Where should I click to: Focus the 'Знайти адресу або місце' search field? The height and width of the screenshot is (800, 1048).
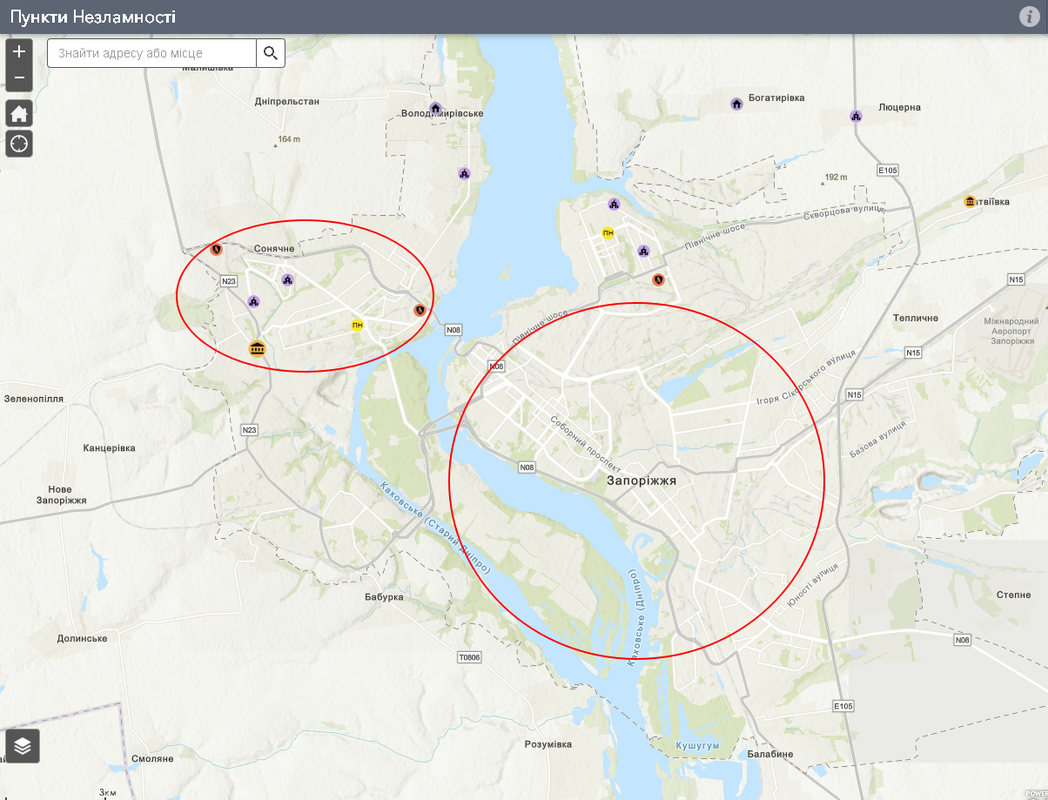point(152,53)
